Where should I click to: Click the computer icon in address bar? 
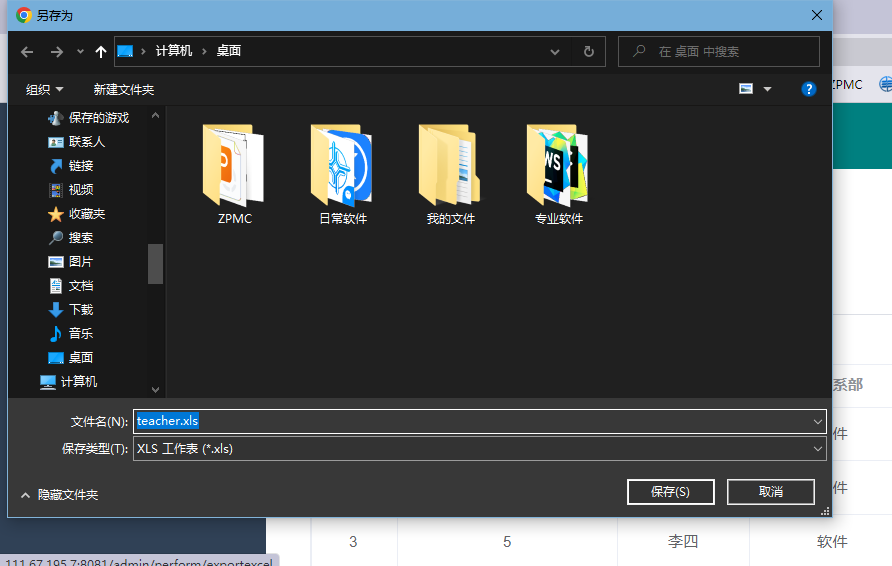click(125, 51)
